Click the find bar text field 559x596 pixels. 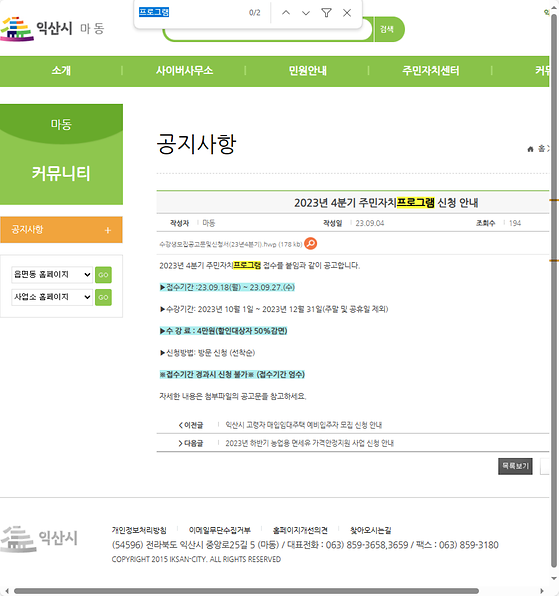pos(190,13)
